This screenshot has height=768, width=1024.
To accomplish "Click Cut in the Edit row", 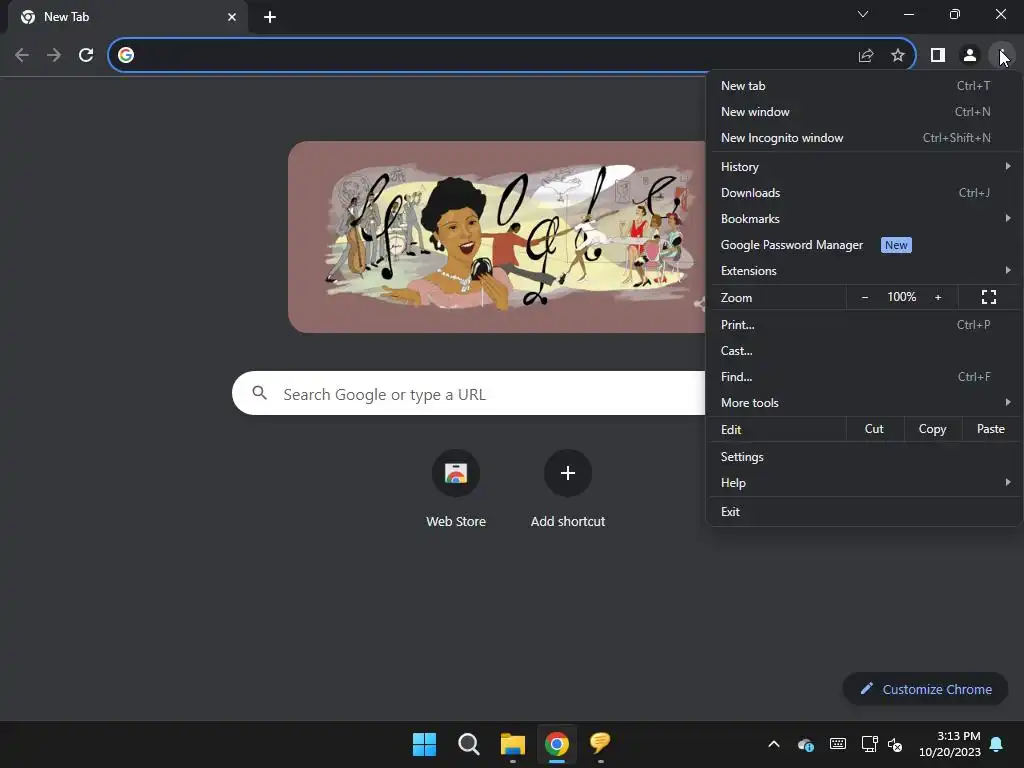I will tap(874, 429).
